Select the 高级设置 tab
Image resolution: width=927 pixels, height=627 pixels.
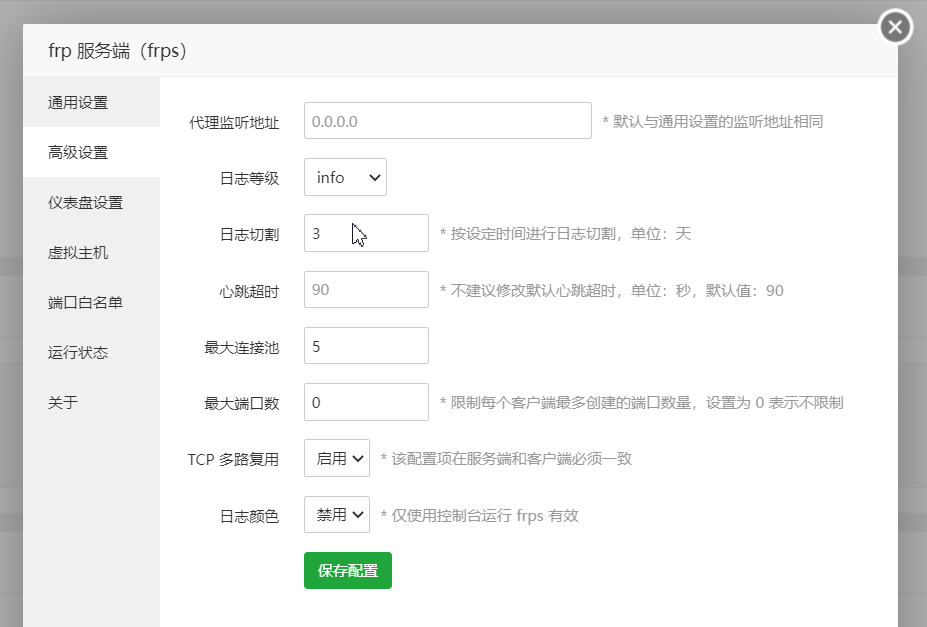[x=92, y=152]
